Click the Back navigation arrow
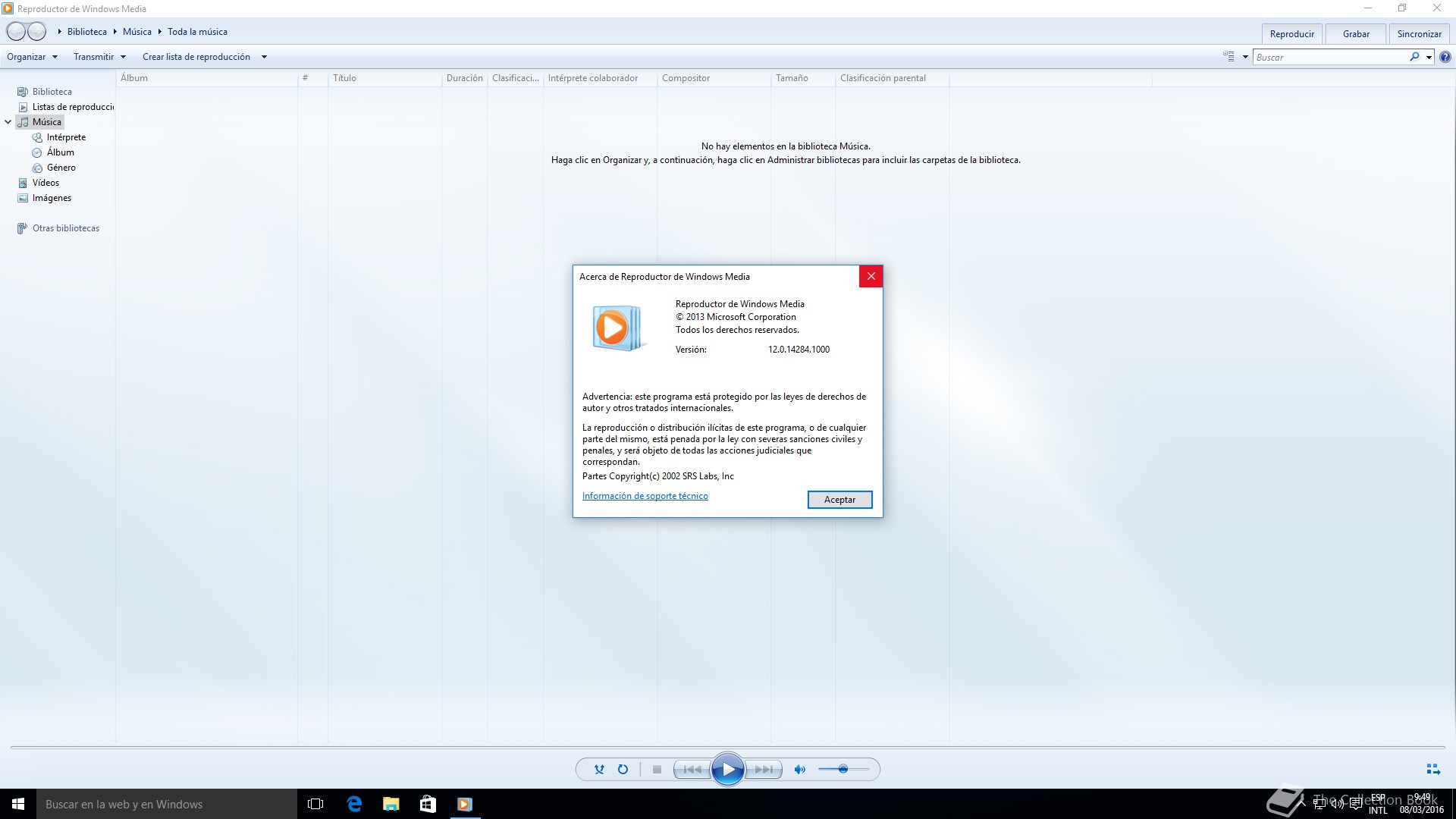The height and width of the screenshot is (819, 1456). pyautogui.click(x=16, y=31)
